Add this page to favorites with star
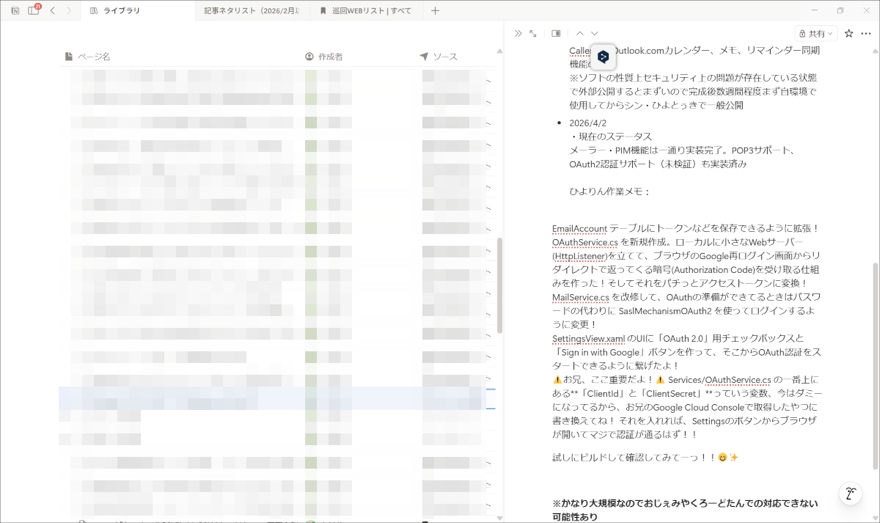The image size is (880, 523). click(x=849, y=34)
